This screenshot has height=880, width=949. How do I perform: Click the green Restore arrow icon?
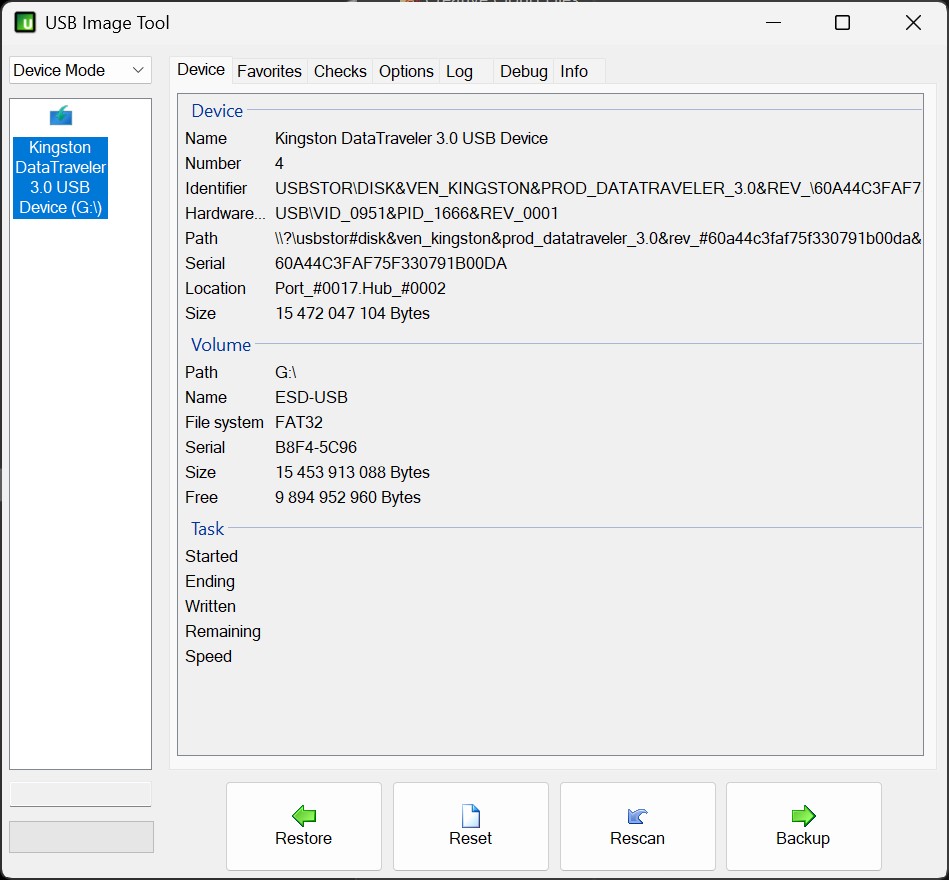(303, 815)
